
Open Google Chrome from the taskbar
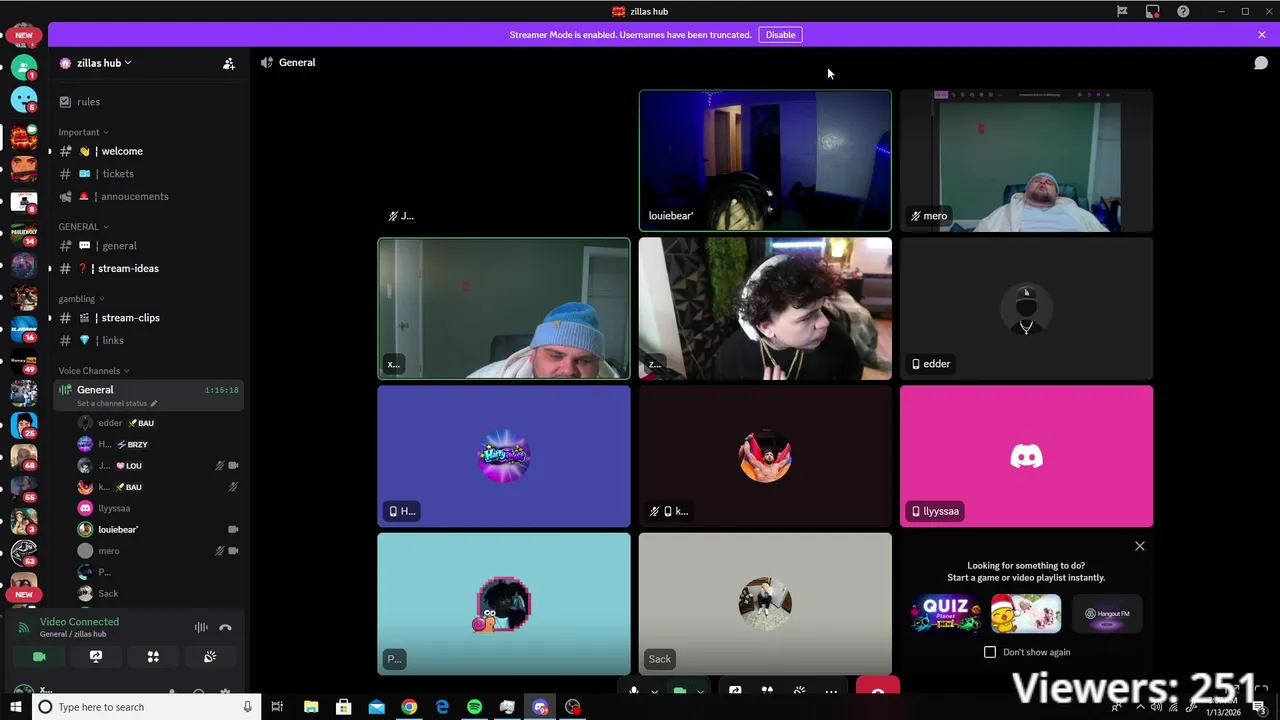[409, 707]
